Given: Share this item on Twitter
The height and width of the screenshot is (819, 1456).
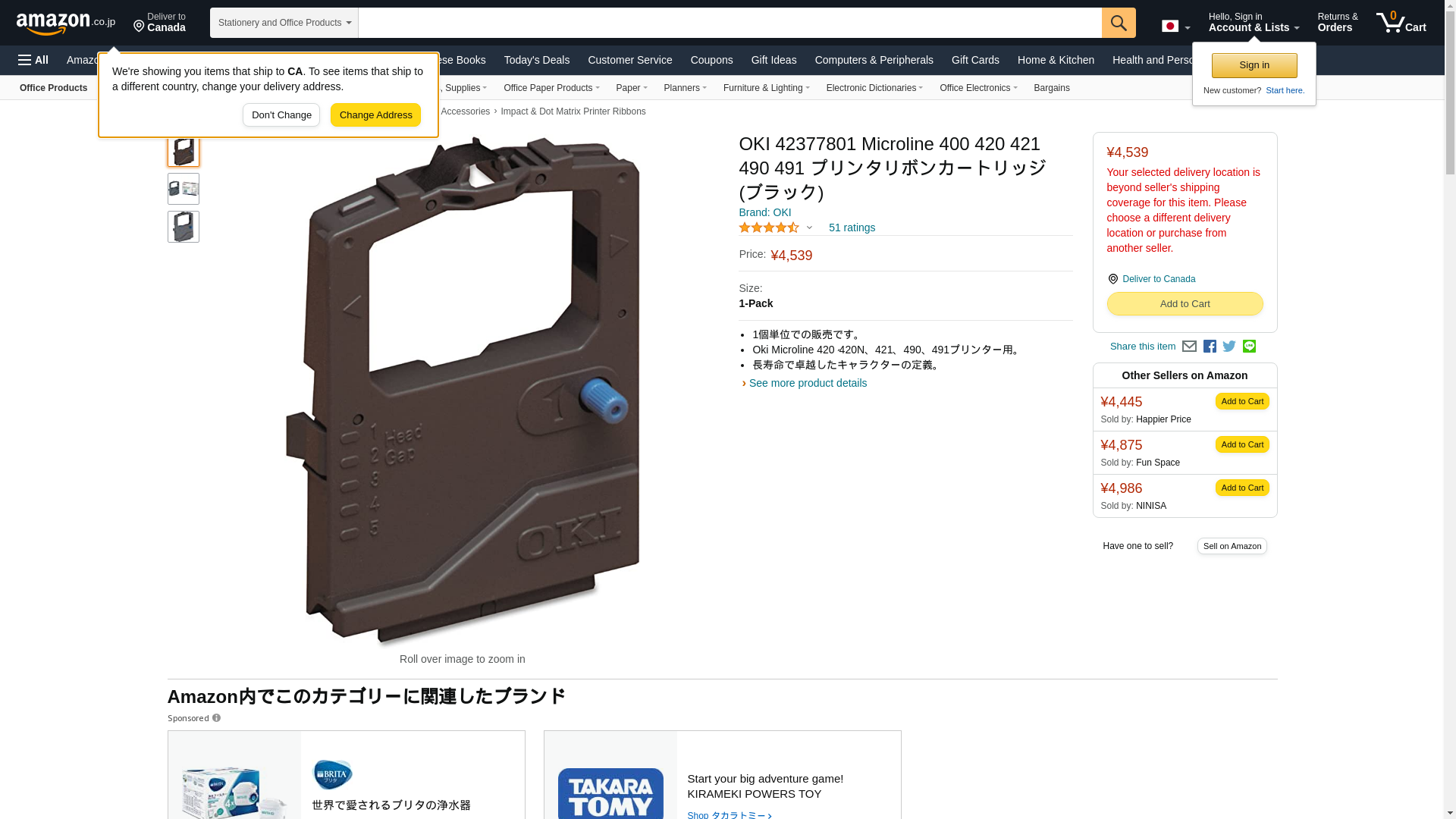Looking at the screenshot, I should [1229, 347].
